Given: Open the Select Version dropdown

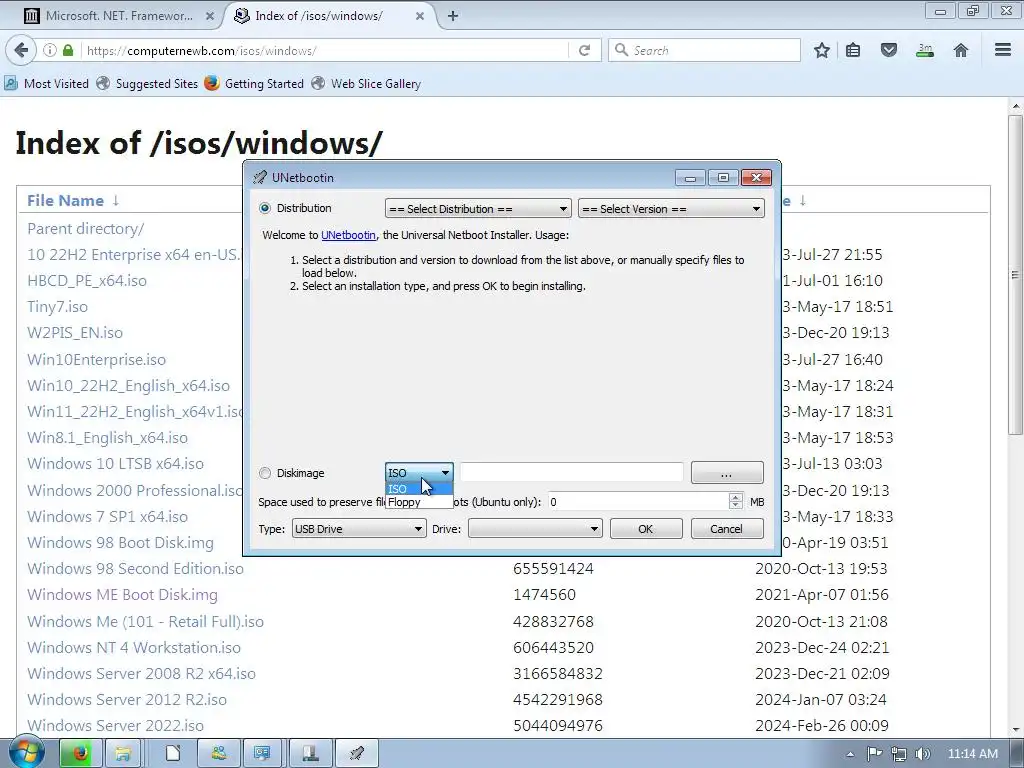Looking at the screenshot, I should tap(671, 209).
